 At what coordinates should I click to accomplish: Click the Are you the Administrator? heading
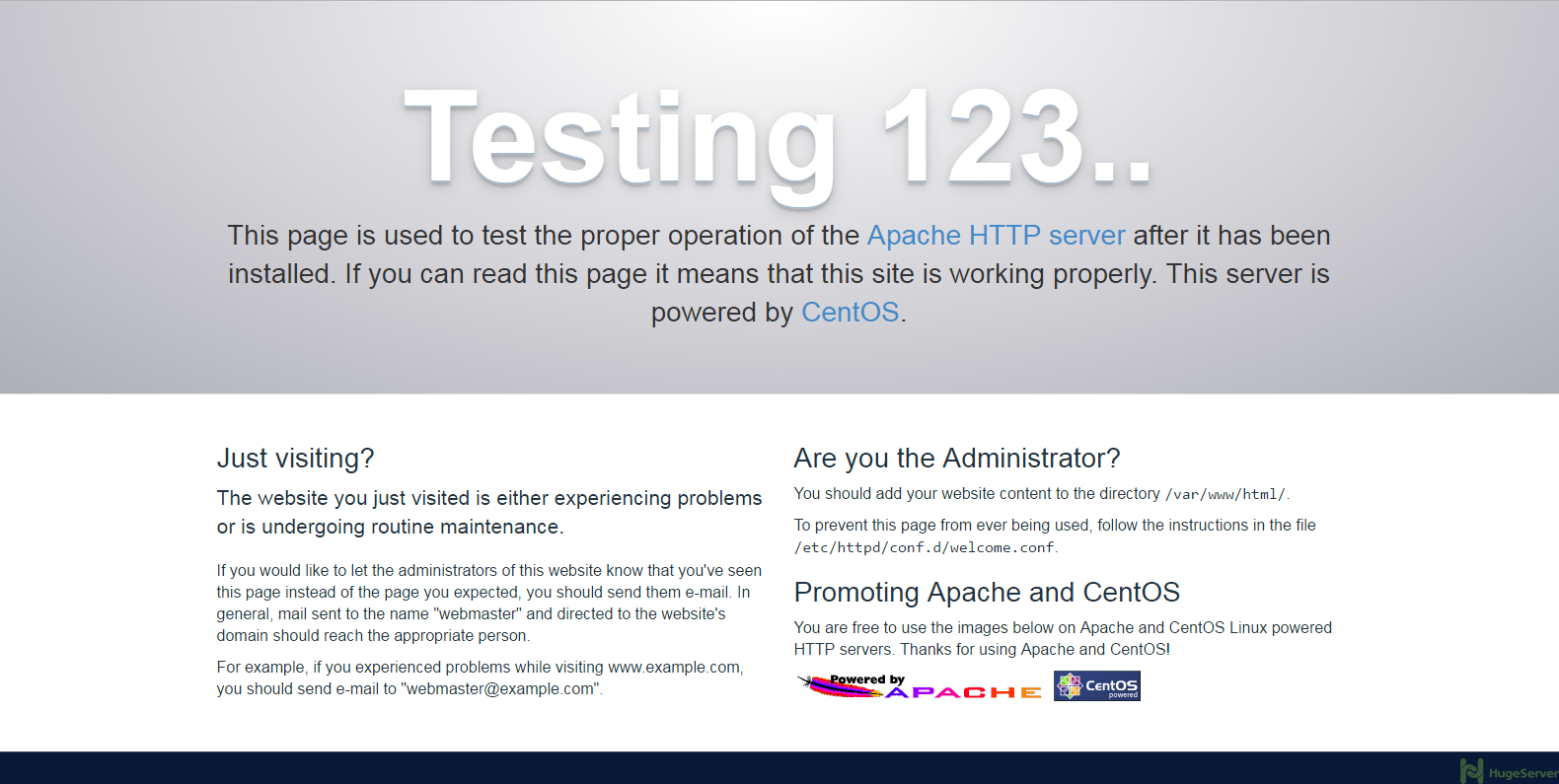click(957, 459)
